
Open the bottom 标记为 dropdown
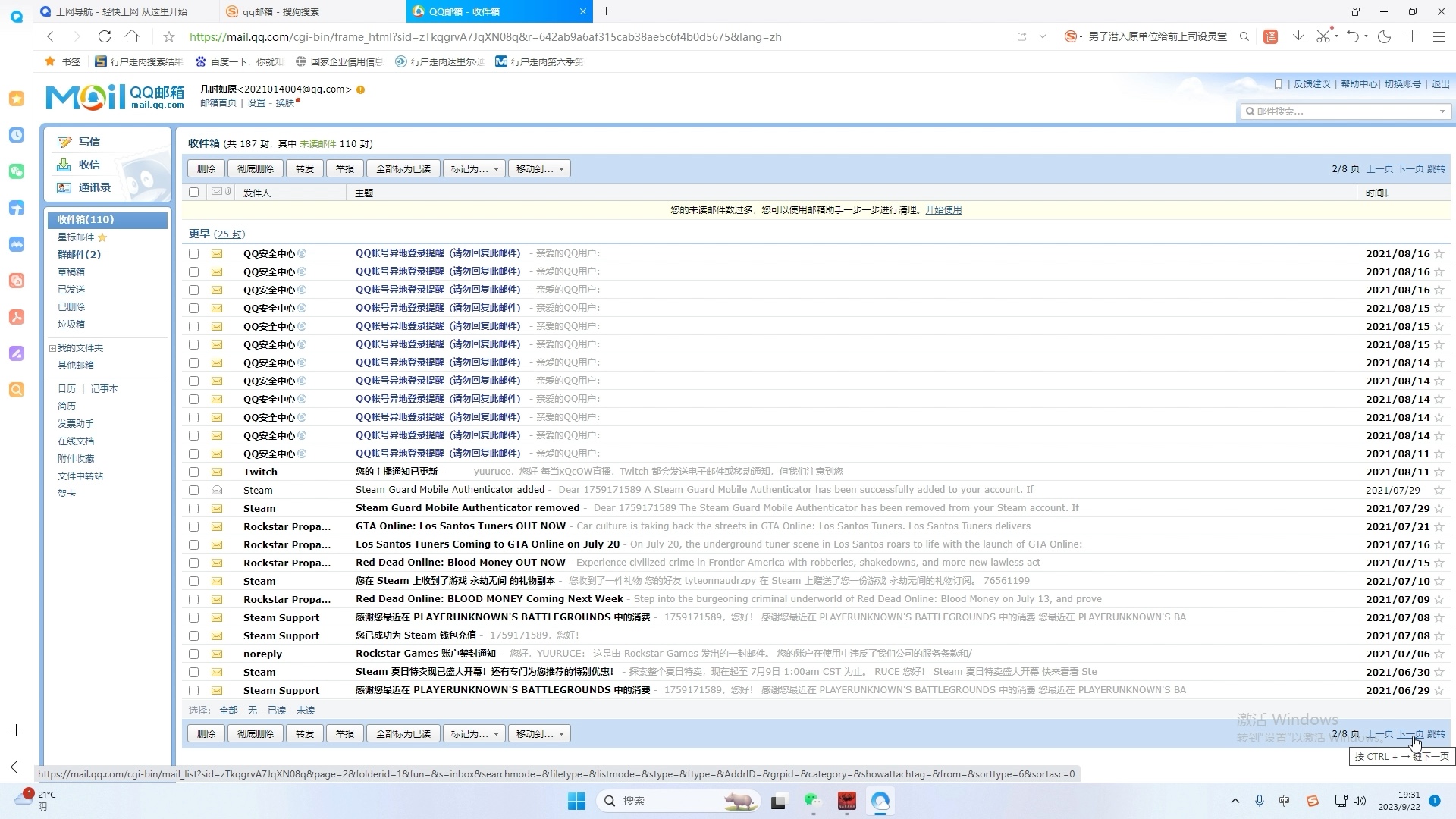474,733
